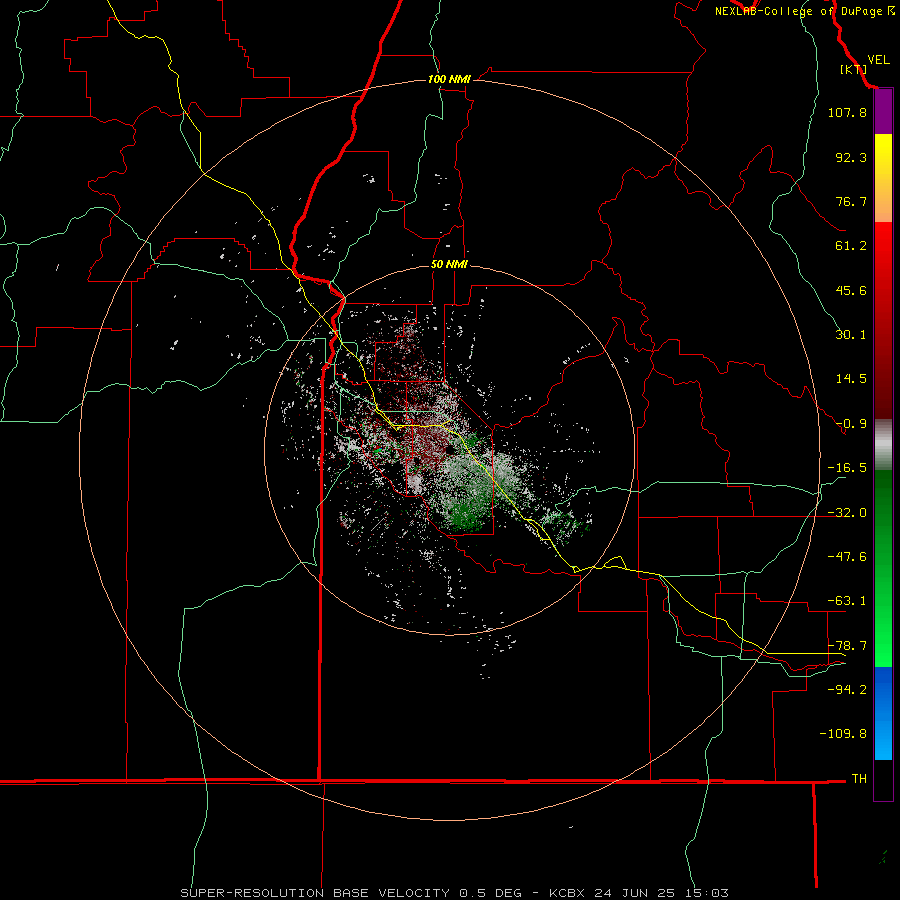This screenshot has width=900, height=900.
Task: Click the 107.8 scale value
Action: click(847, 112)
